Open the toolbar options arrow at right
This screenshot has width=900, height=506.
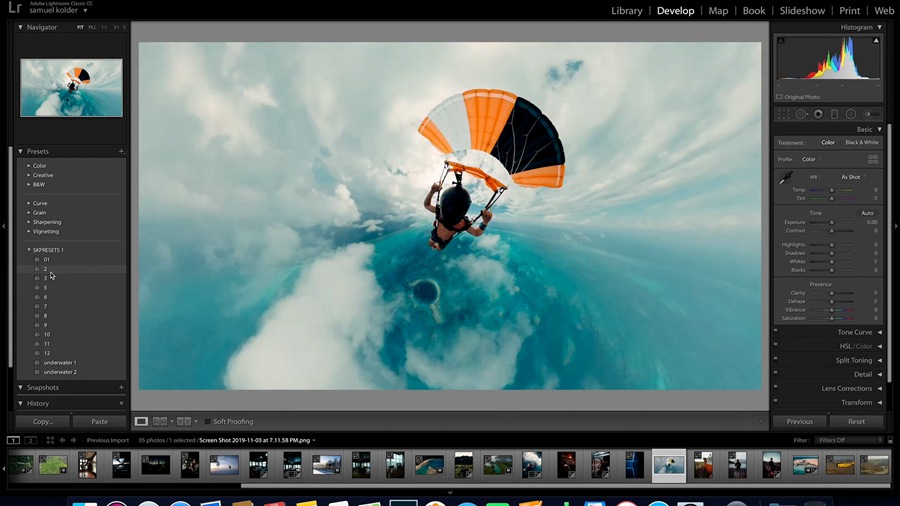point(761,422)
